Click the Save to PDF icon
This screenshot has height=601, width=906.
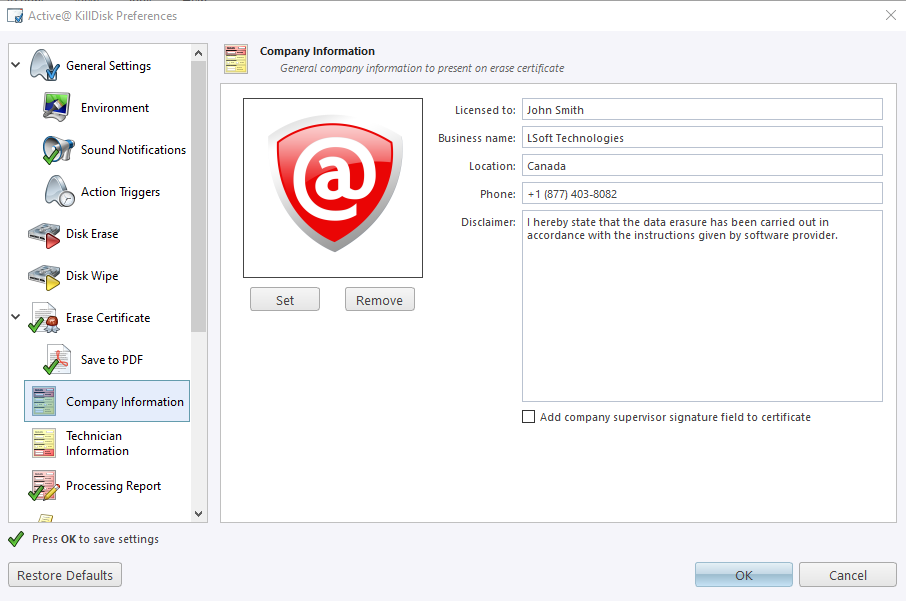(59, 360)
